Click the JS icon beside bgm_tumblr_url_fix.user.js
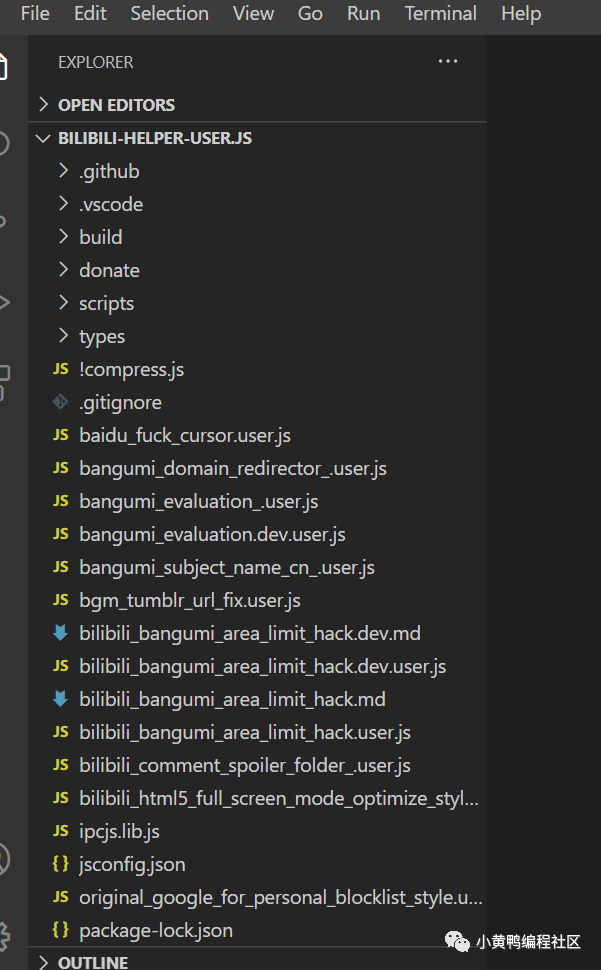The image size is (601, 970). (61, 600)
